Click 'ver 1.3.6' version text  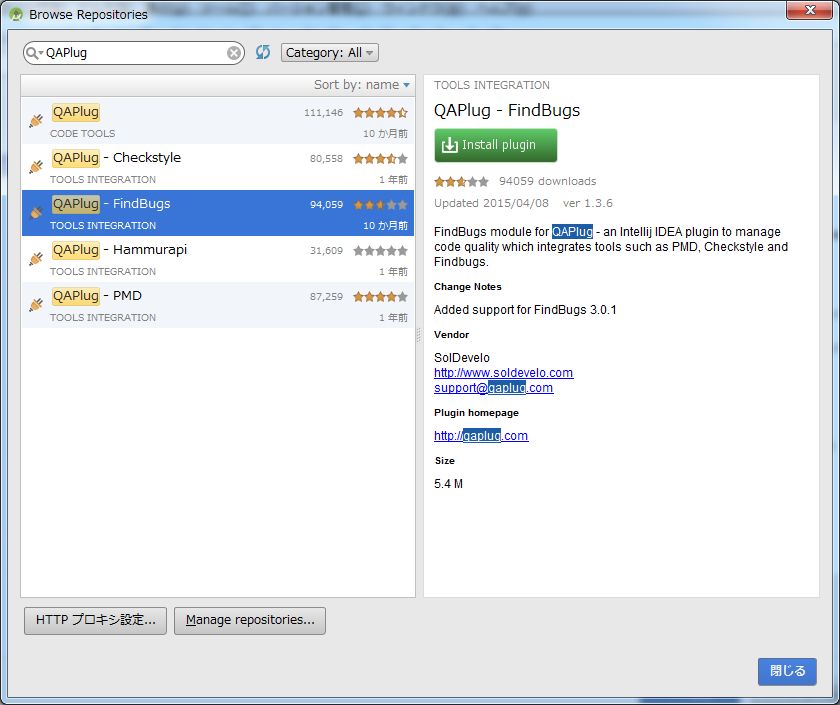588,204
